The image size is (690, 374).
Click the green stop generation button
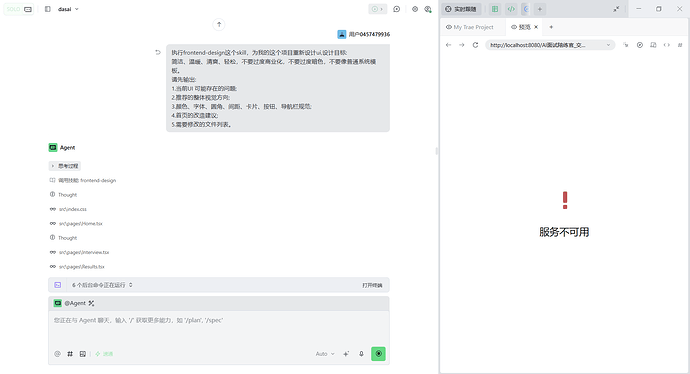[378, 354]
